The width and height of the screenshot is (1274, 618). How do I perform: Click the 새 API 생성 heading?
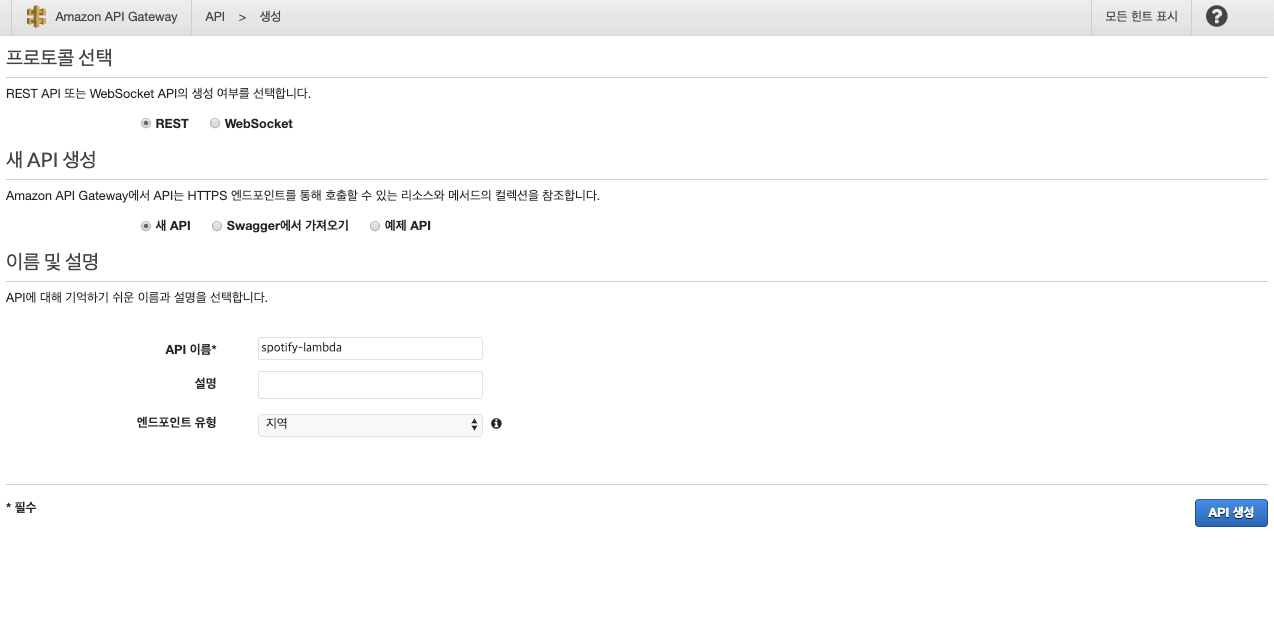click(x=51, y=159)
